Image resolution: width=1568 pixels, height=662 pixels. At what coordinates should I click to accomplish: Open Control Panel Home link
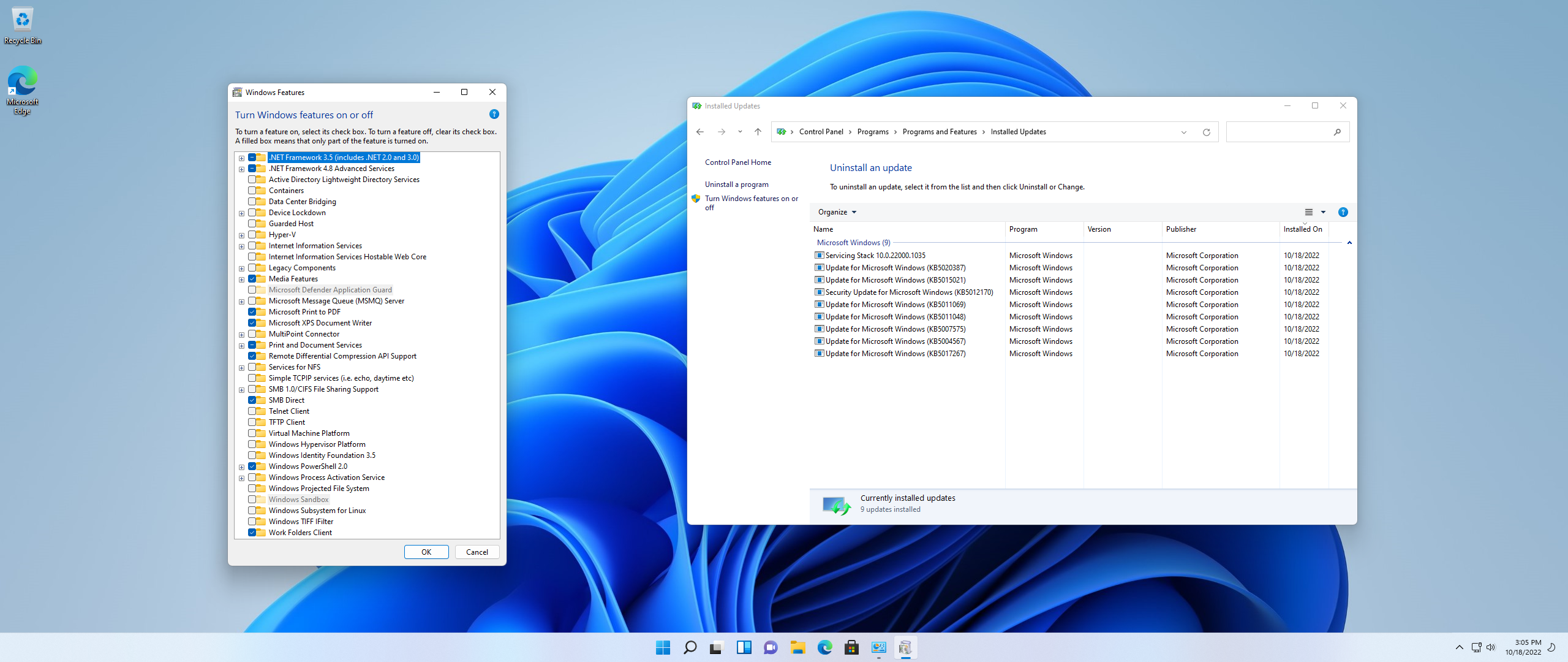(x=738, y=162)
